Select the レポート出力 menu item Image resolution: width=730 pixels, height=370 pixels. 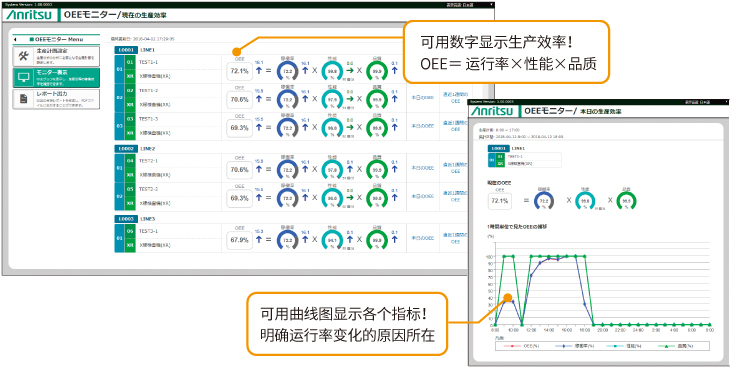(56, 100)
